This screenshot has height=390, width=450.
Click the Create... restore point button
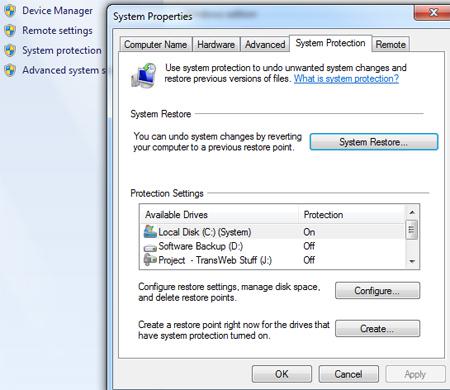(x=377, y=329)
